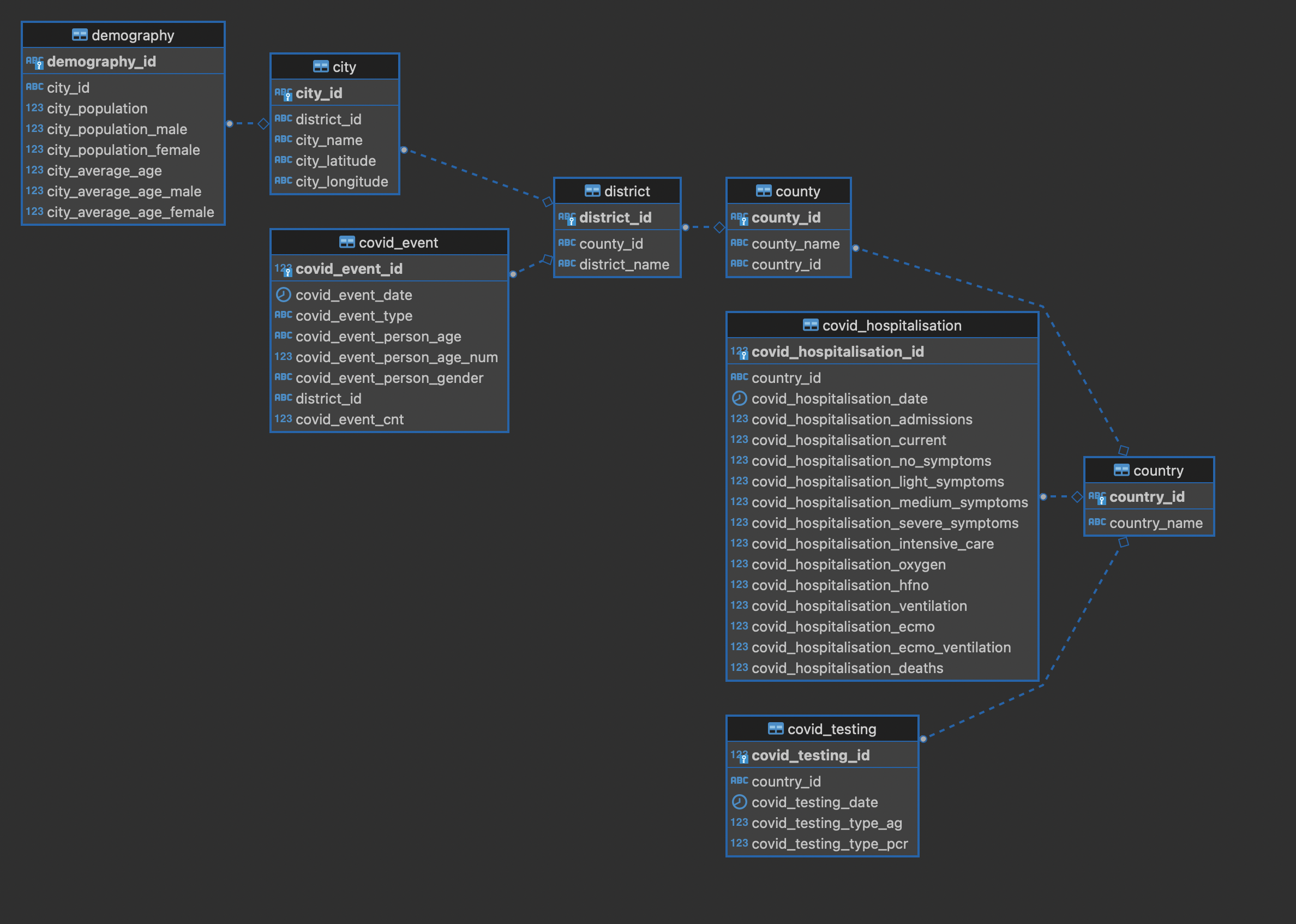Select the county_name column

[x=795, y=243]
